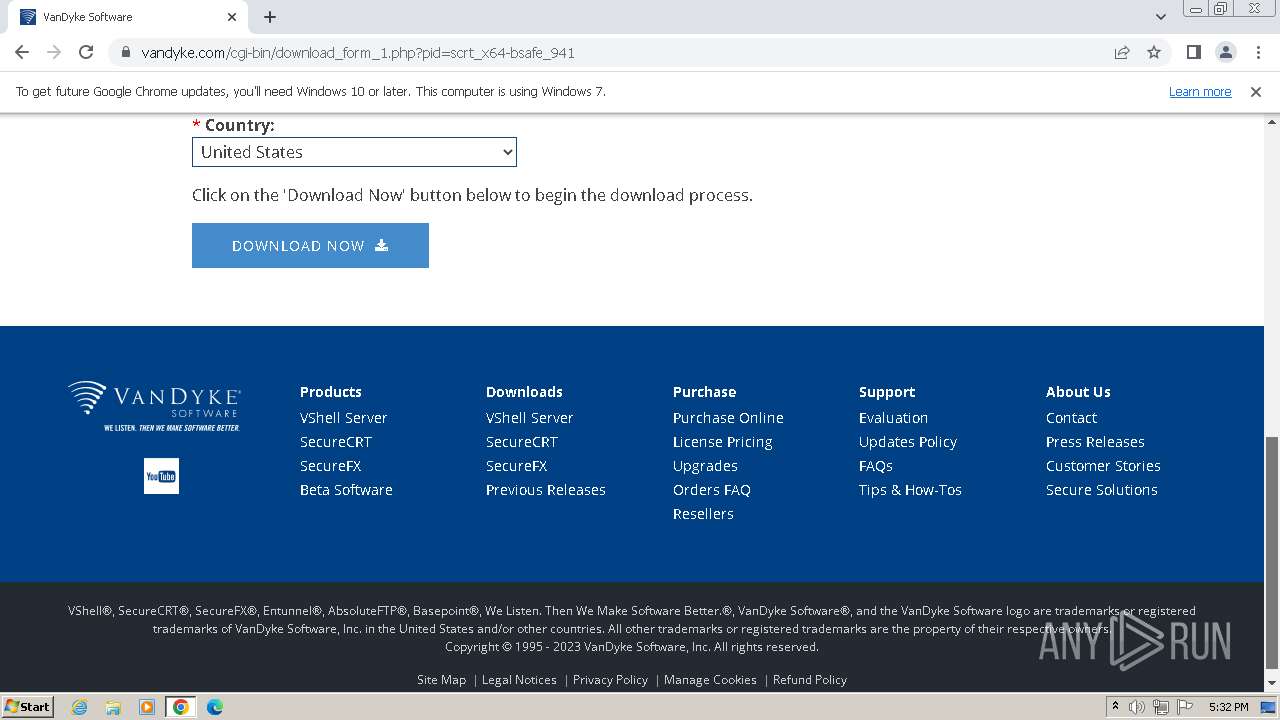Viewport: 1280px width, 720px height.
Task: Click the network tray icon
Action: (1161, 707)
